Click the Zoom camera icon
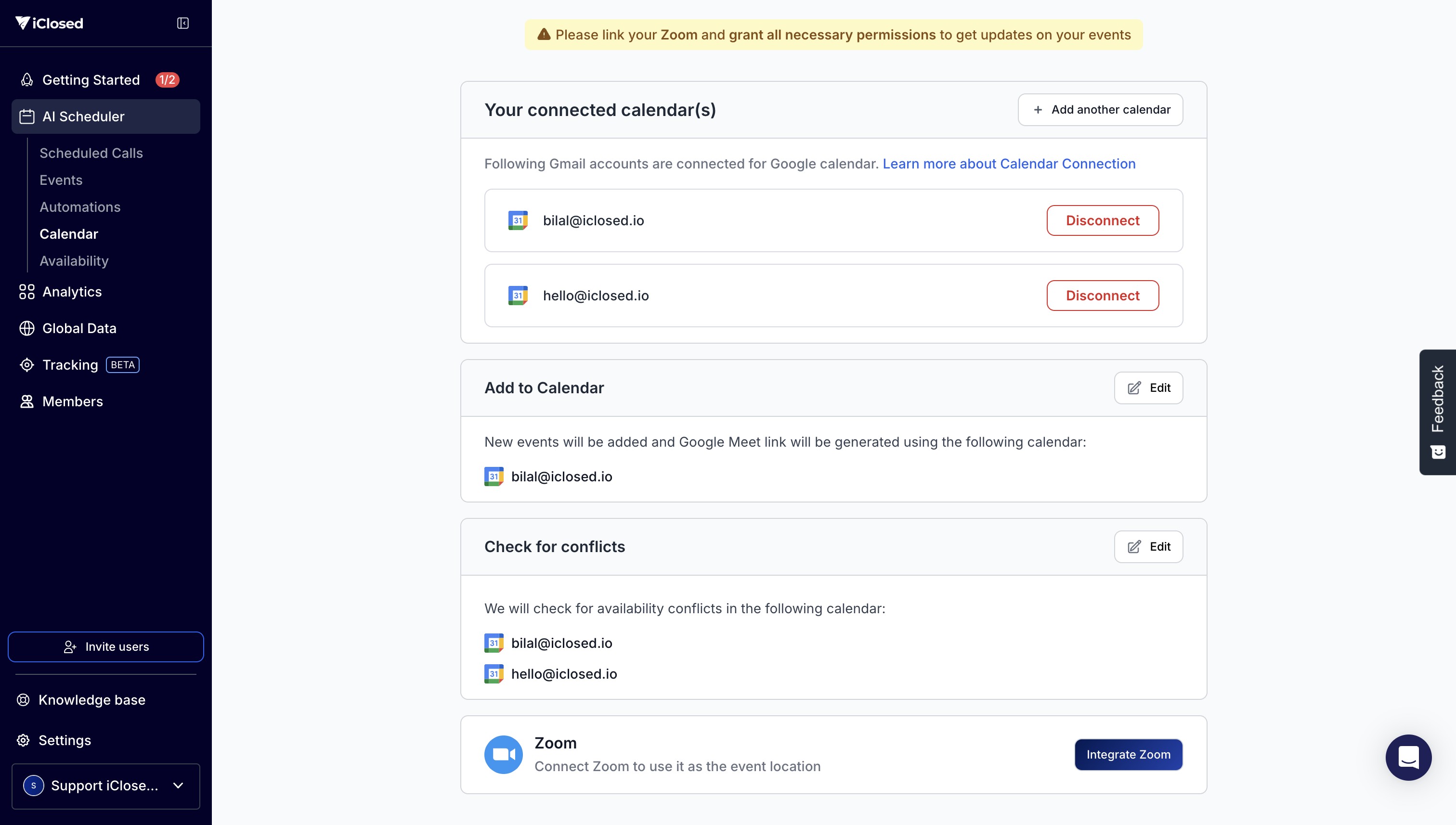This screenshot has height=825, width=1456. coord(503,754)
